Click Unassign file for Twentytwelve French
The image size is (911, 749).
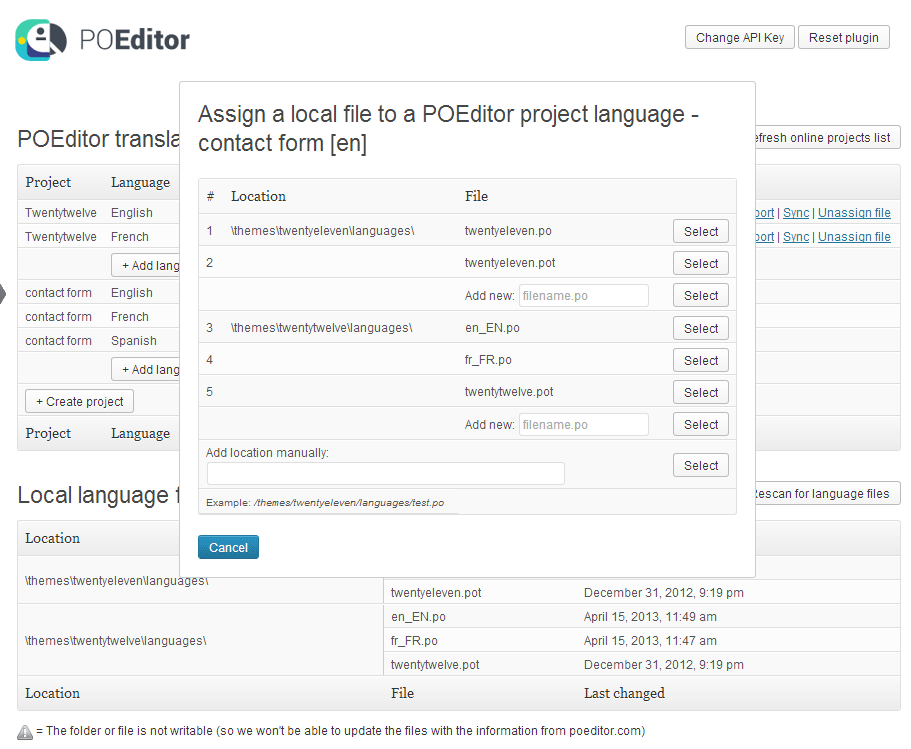click(x=854, y=237)
